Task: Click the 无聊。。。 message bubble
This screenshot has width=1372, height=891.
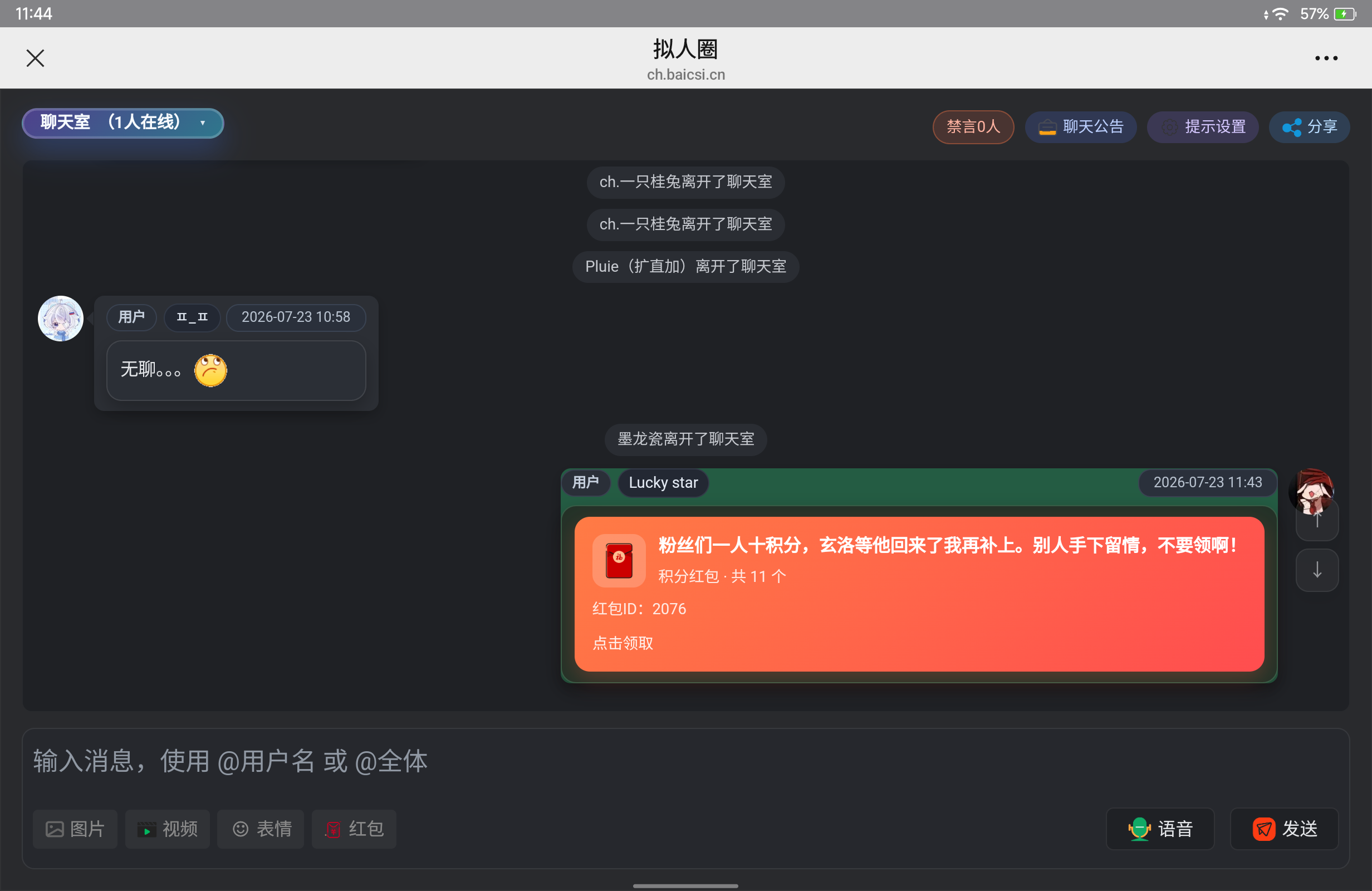Action: (236, 370)
